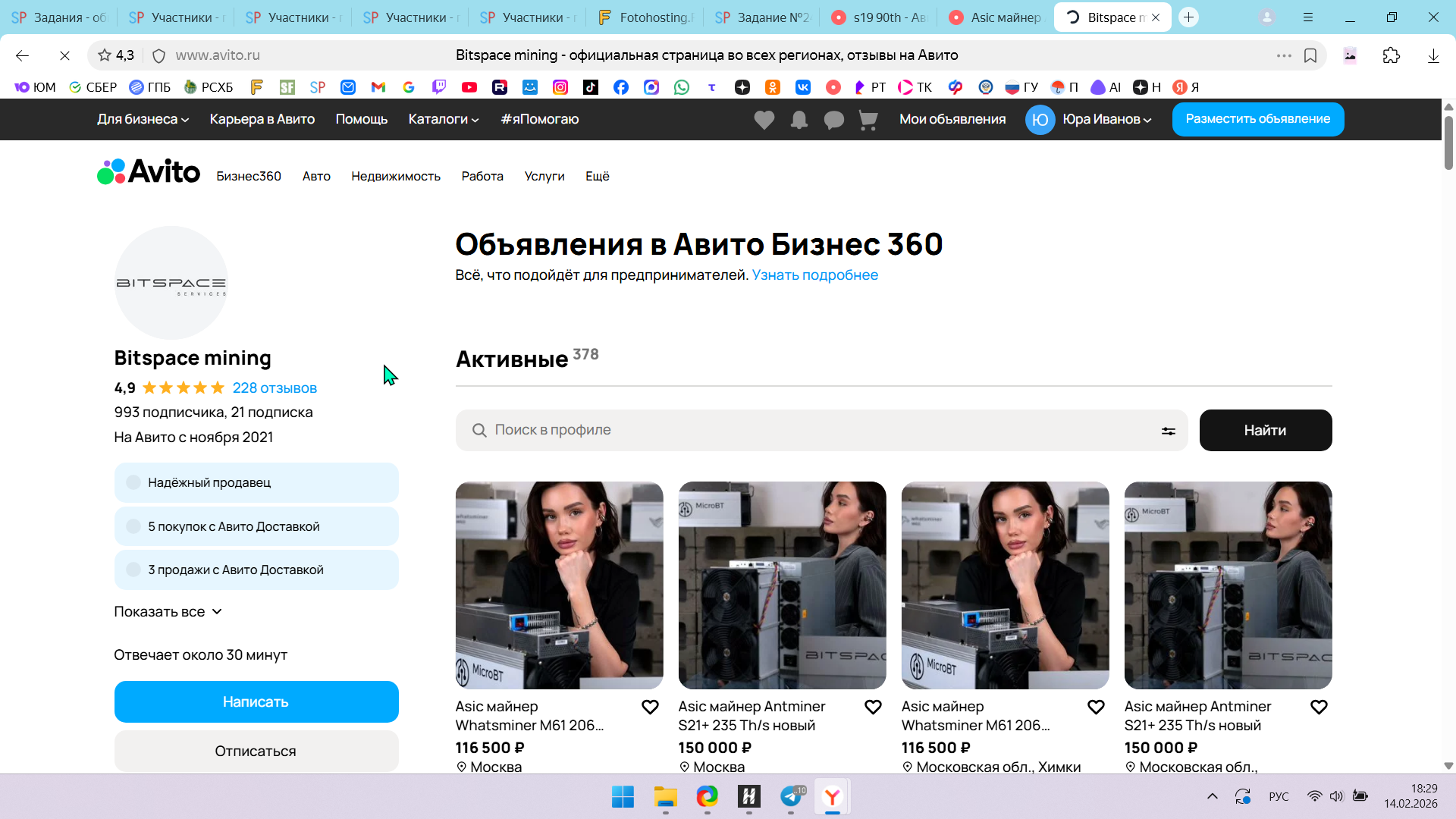This screenshot has height=819, width=1456.
Task: Open browser extensions puzzle icon
Action: point(1391,55)
